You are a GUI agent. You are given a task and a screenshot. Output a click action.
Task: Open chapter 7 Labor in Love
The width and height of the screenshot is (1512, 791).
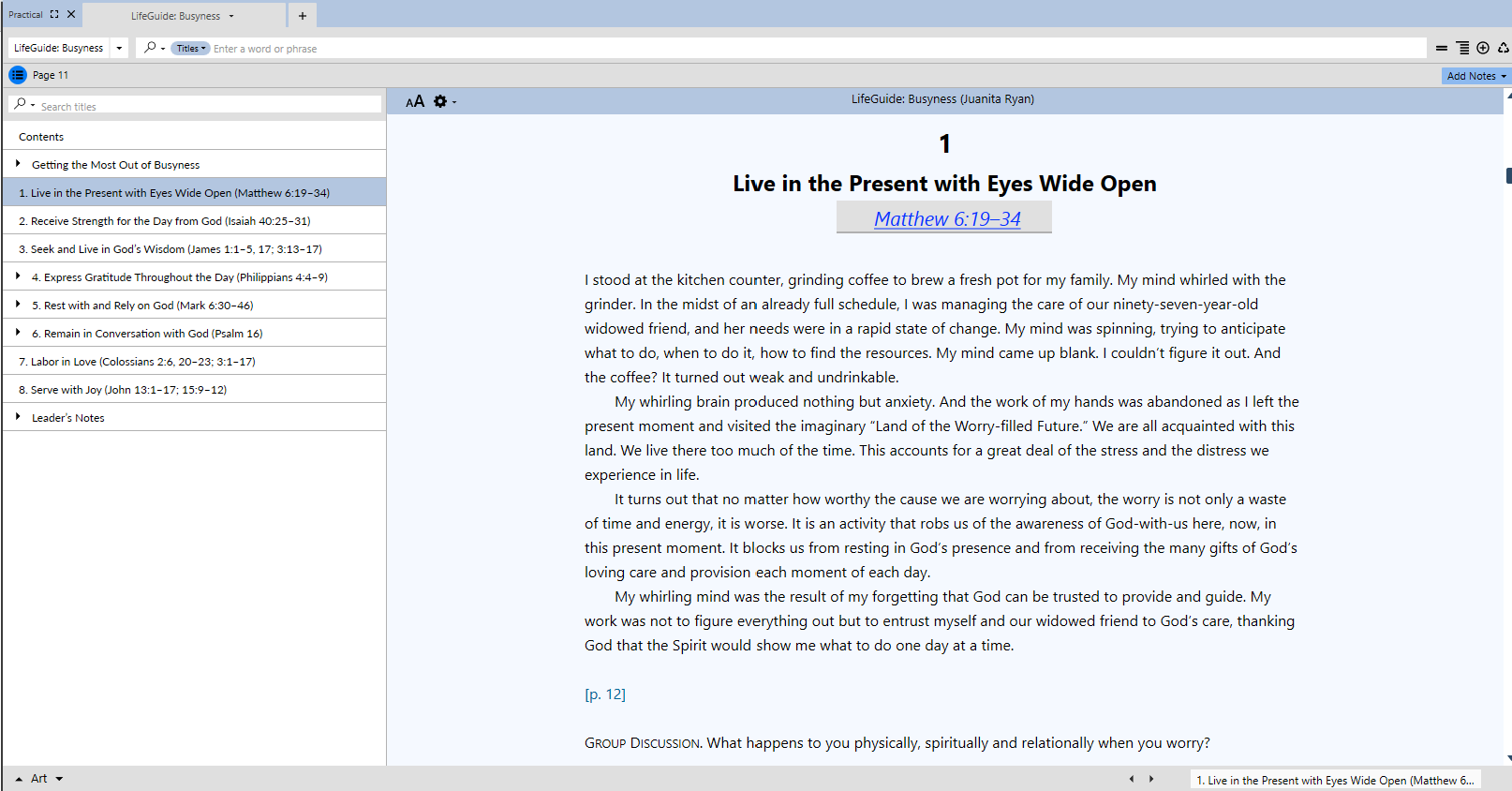[194, 361]
